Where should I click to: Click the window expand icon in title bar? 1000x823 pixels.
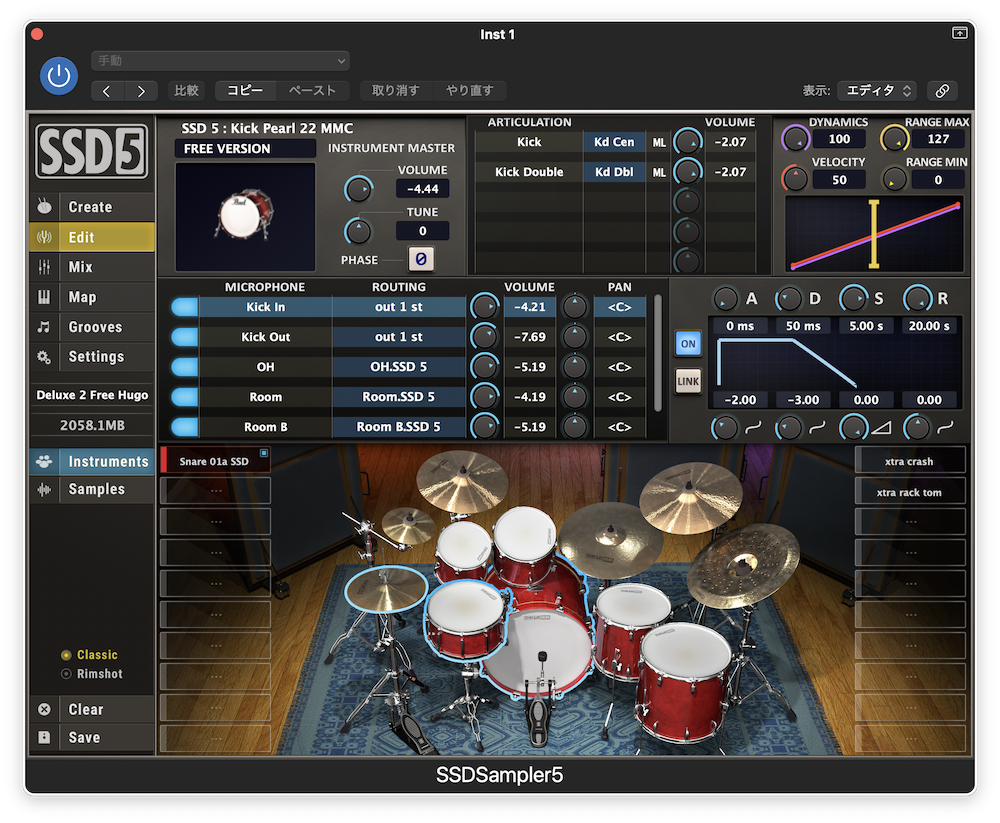pyautogui.click(x=960, y=33)
